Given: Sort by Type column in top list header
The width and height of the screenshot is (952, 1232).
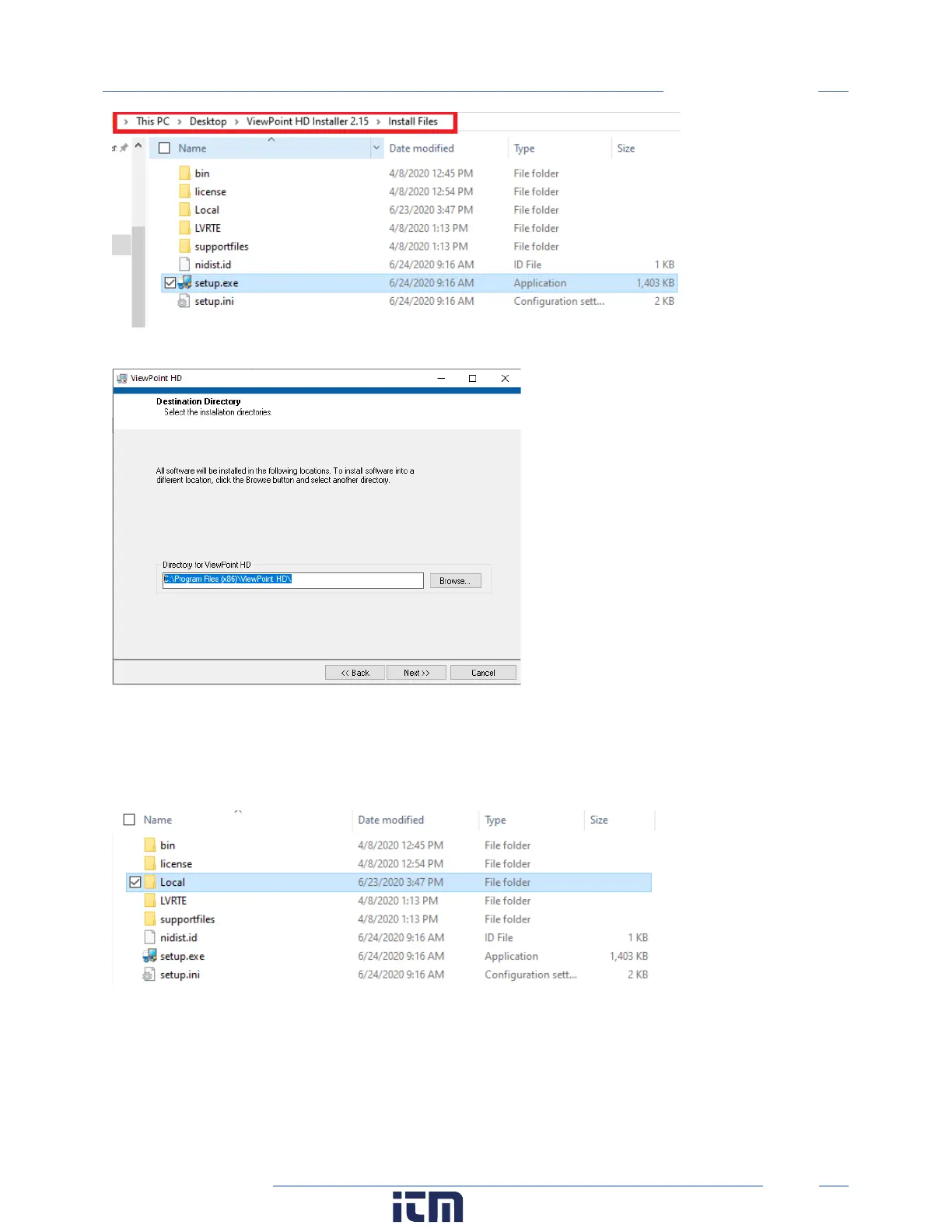Looking at the screenshot, I should (x=524, y=149).
